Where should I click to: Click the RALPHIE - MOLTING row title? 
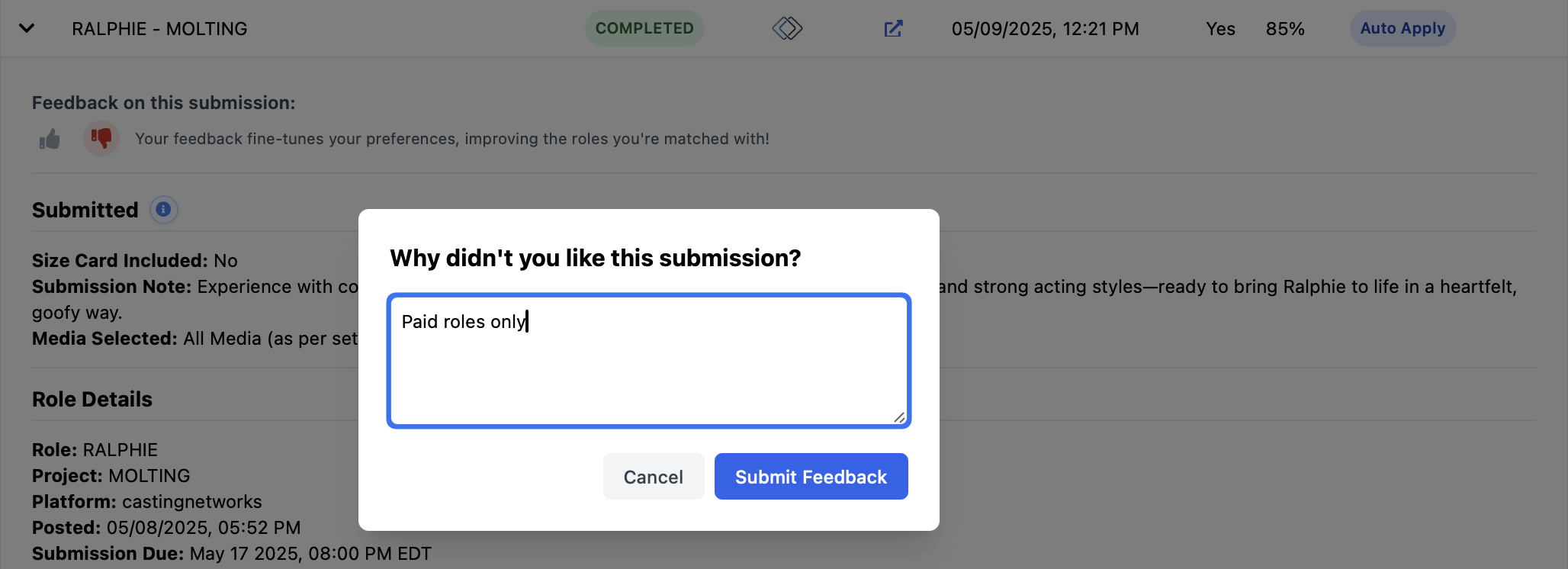coord(159,29)
